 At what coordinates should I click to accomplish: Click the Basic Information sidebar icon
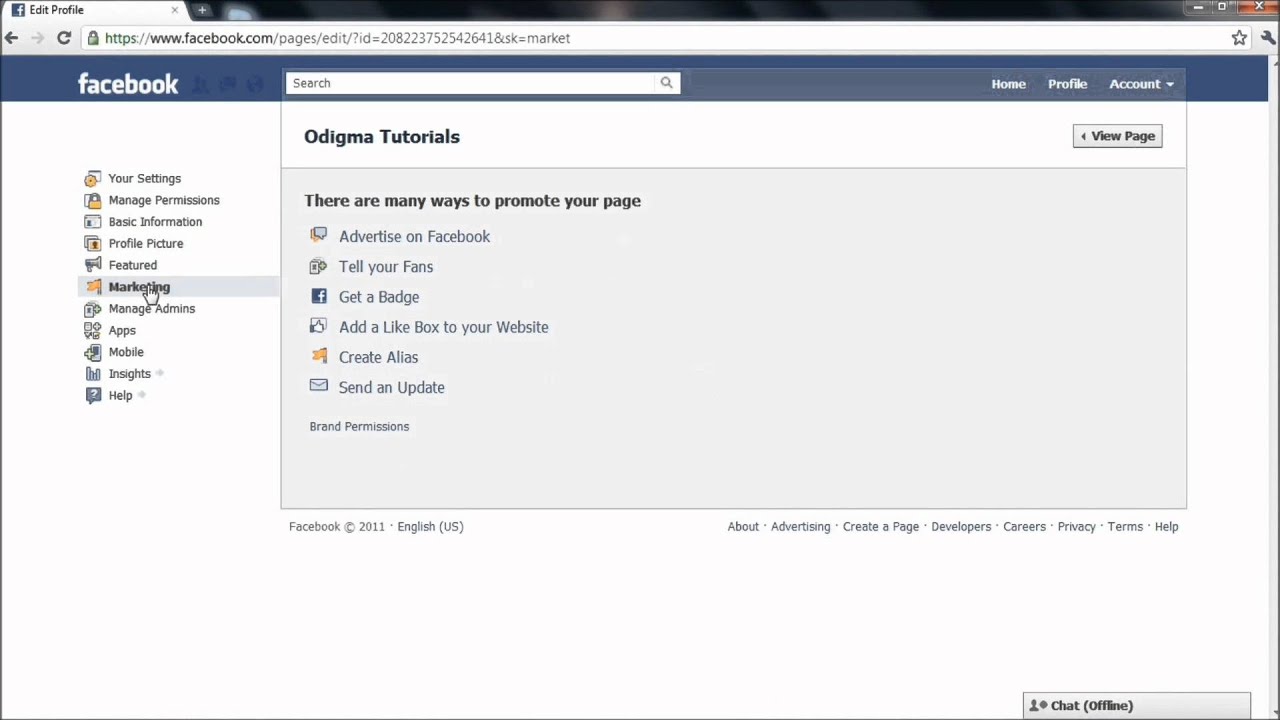[92, 222]
